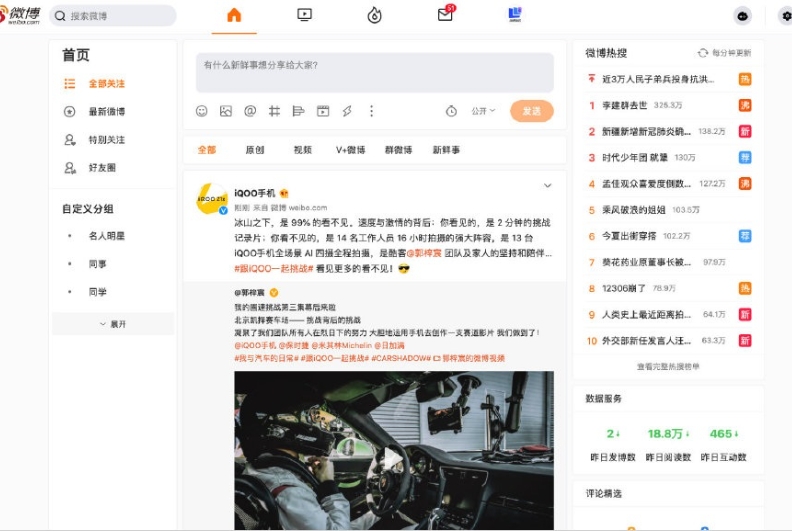Select 全部关注 in the sidebar
The height and width of the screenshot is (531, 792).
(x=107, y=84)
